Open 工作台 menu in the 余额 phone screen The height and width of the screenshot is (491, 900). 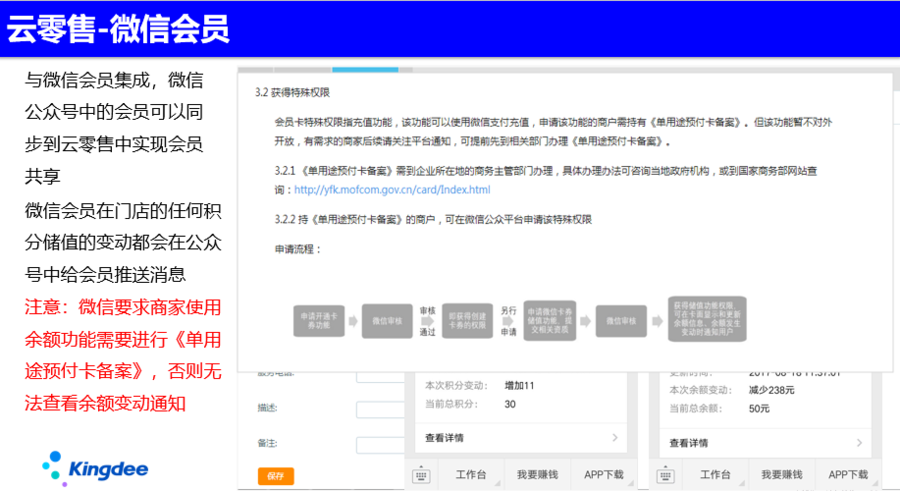[715, 475]
